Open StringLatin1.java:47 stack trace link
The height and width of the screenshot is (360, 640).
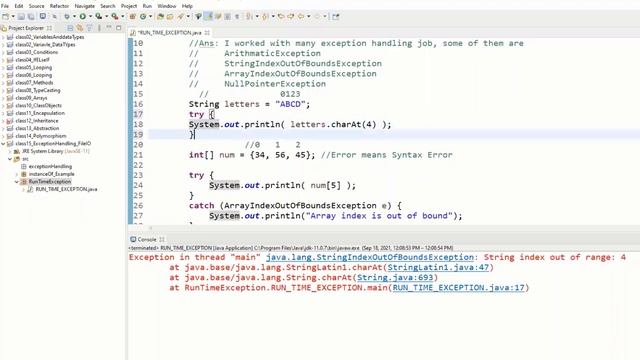coord(438,268)
